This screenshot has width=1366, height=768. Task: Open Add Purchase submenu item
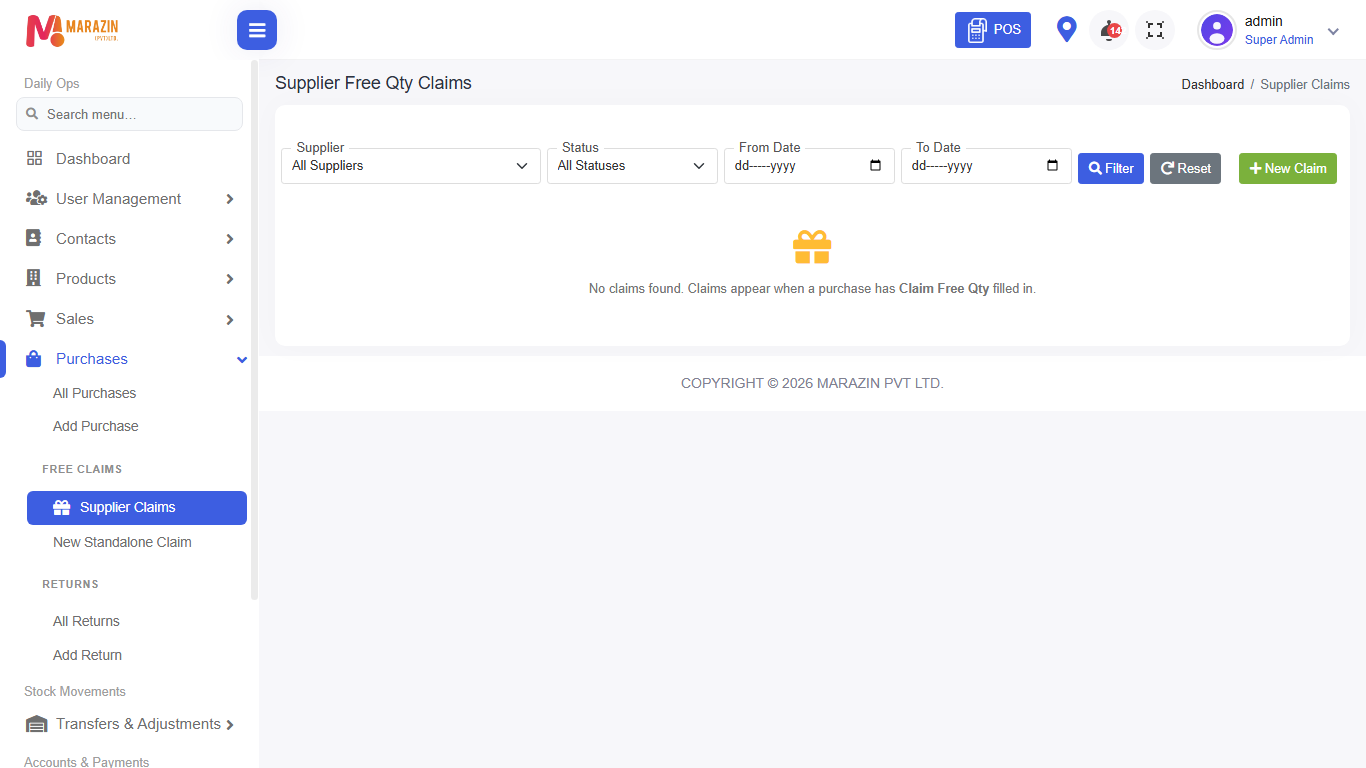click(x=95, y=426)
